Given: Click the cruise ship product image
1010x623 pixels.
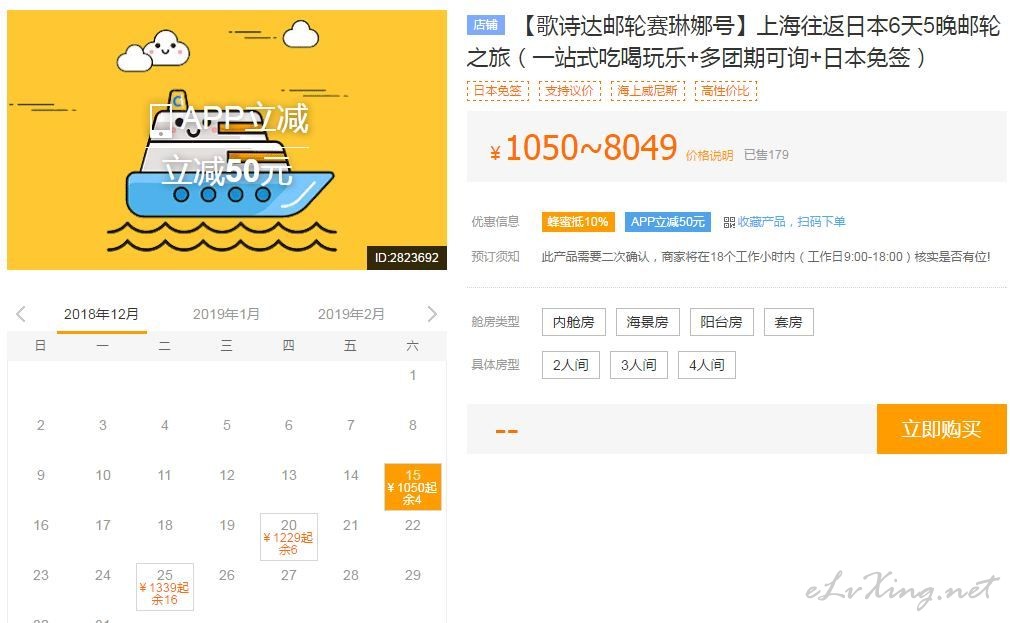Looking at the screenshot, I should click(227, 140).
